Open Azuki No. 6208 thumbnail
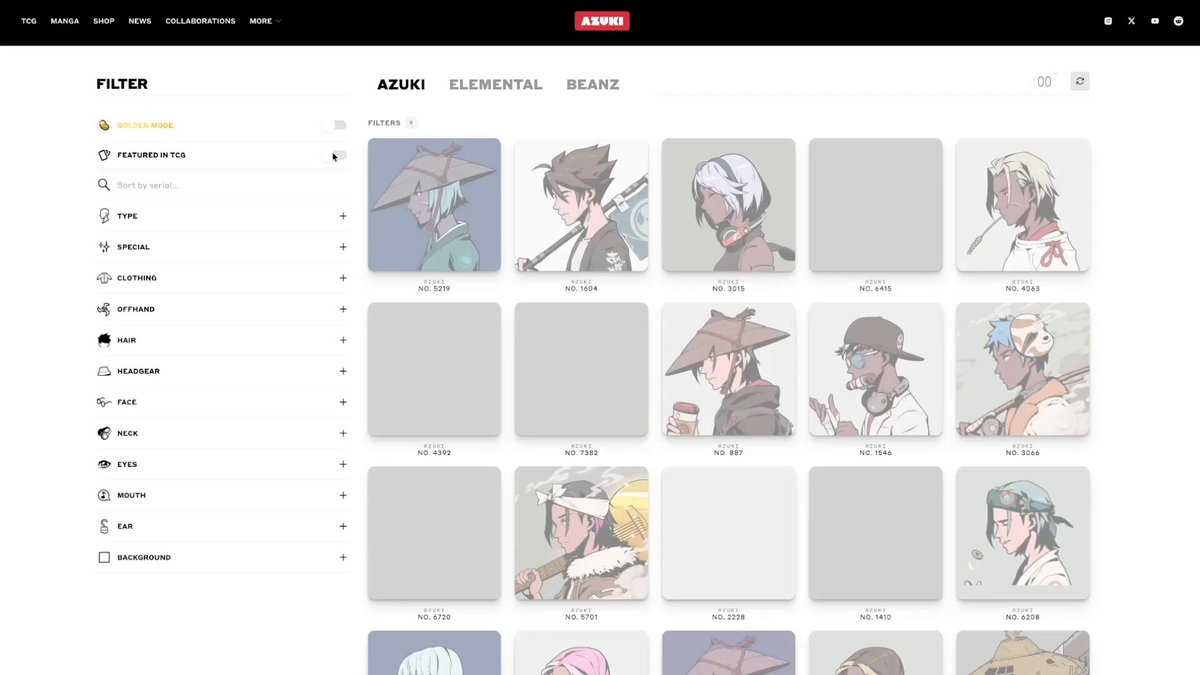This screenshot has width=1200, height=675. click(x=1022, y=533)
